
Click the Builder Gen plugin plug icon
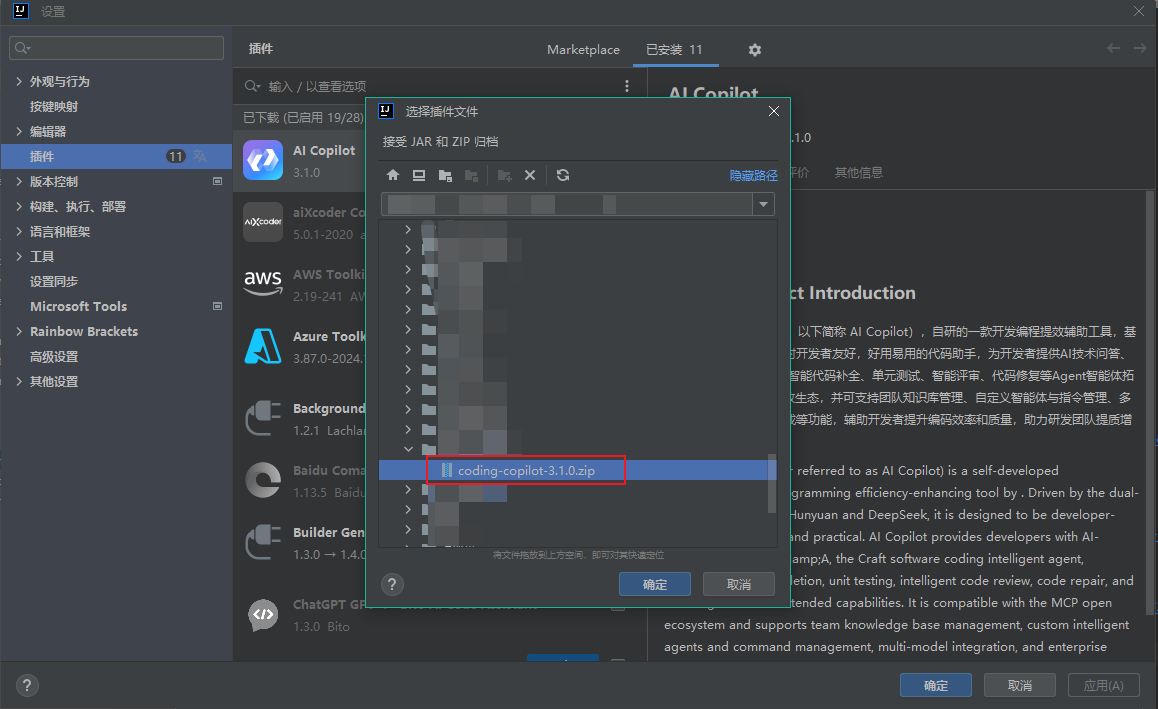pyautogui.click(x=263, y=543)
